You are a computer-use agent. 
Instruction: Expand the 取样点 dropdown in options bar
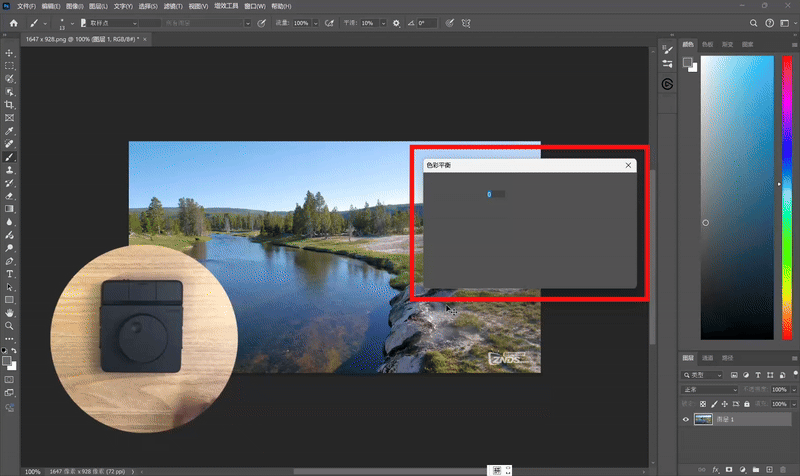coord(110,22)
